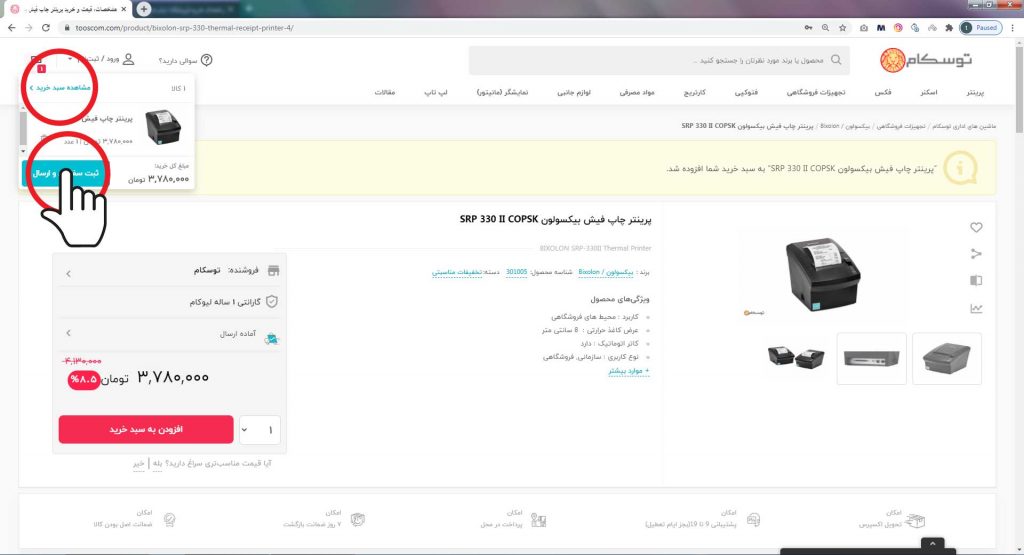The width and height of the screenshot is (1024, 555).
Task: Click the question mark help icon
Action: pos(206,60)
